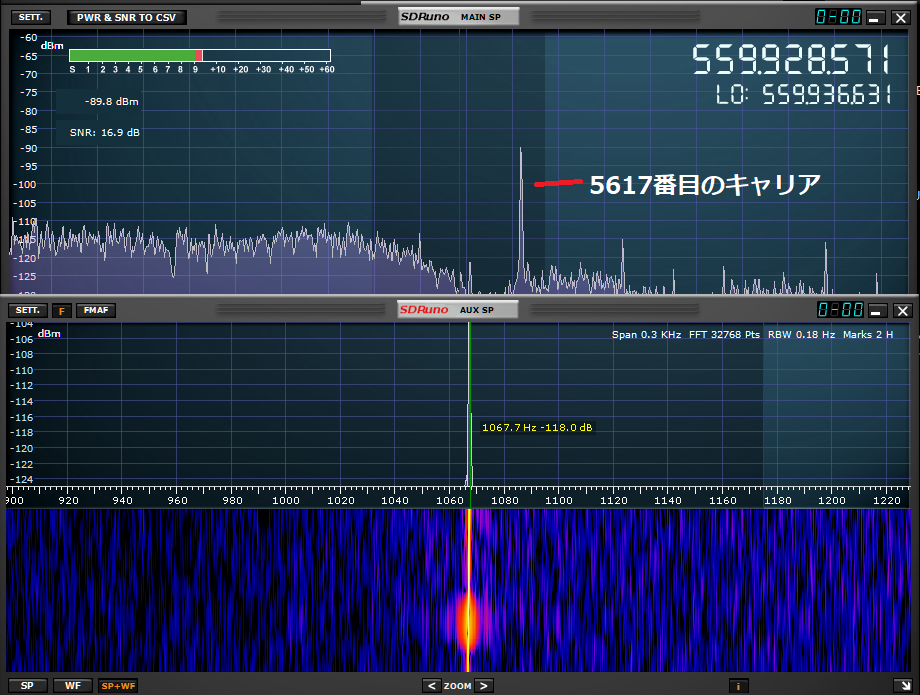Click the 0-00 counter in AUX SP
Screen dimensions: 920x695
840,310
